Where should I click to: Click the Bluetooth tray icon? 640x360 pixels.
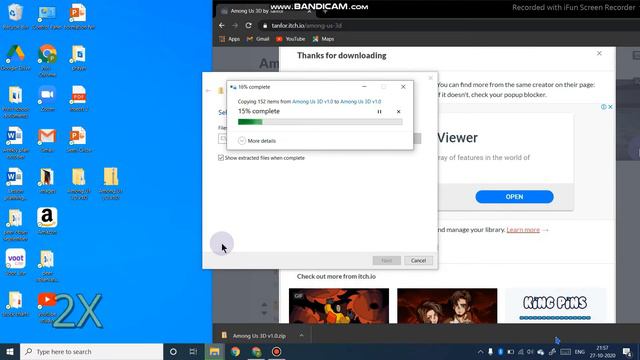(500, 351)
